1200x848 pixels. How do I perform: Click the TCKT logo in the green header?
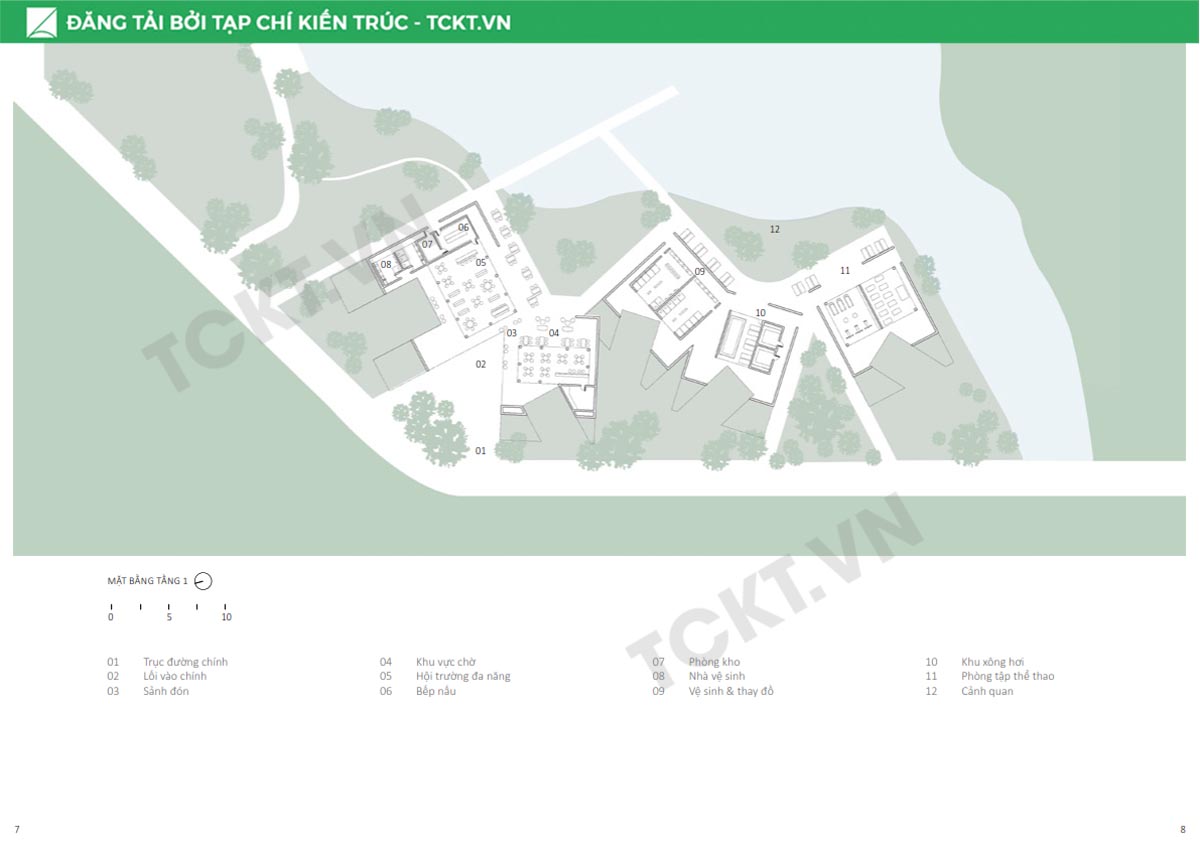(x=43, y=22)
